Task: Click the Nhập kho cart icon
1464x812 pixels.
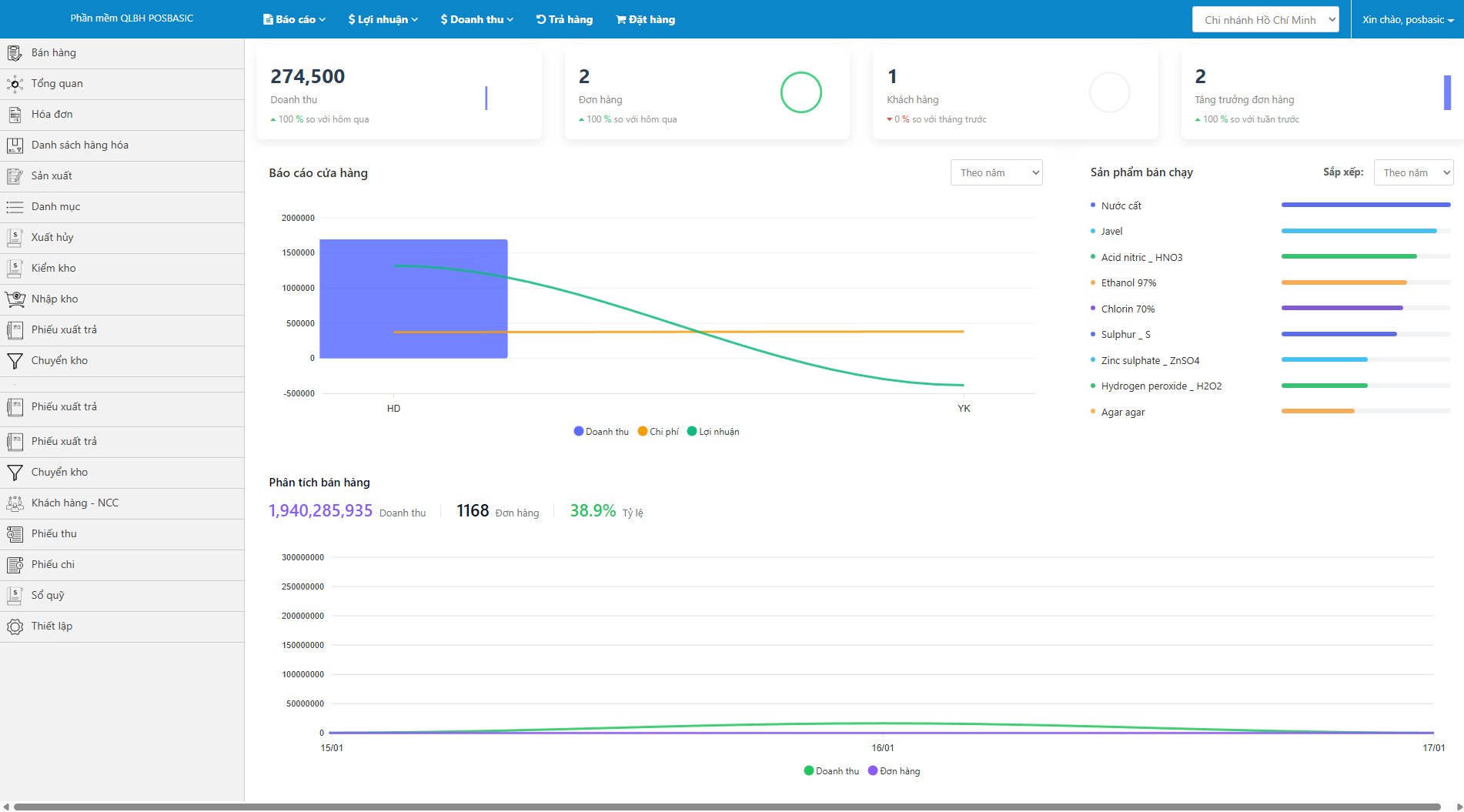Action: tap(15, 299)
